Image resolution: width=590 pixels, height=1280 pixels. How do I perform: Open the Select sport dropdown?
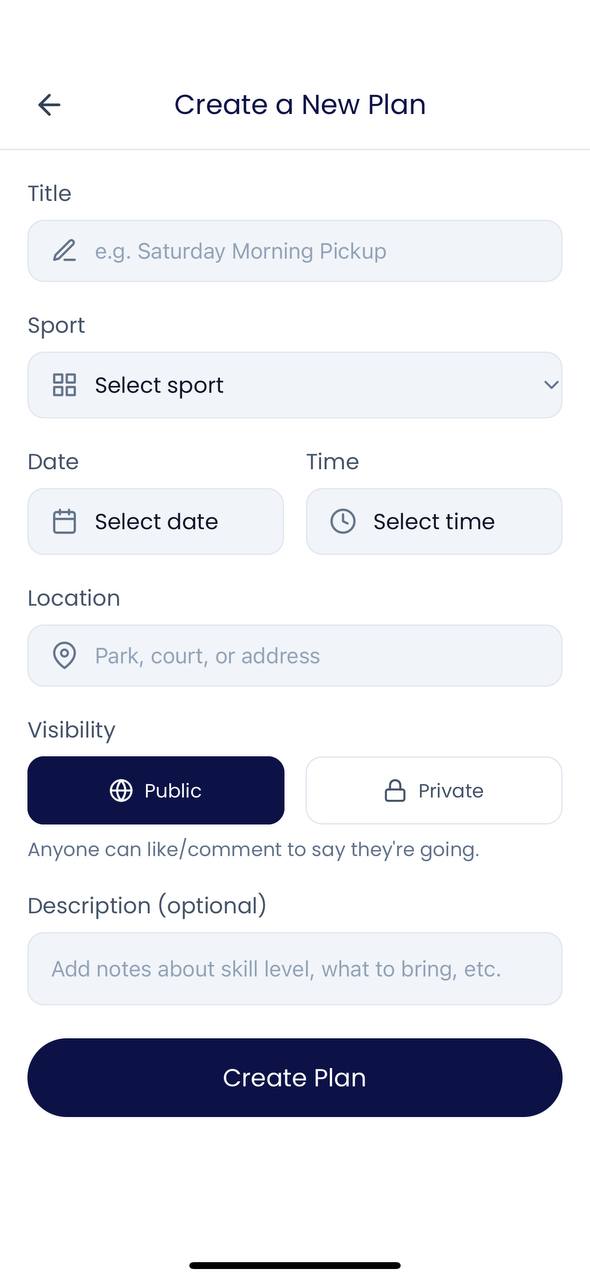click(x=295, y=384)
